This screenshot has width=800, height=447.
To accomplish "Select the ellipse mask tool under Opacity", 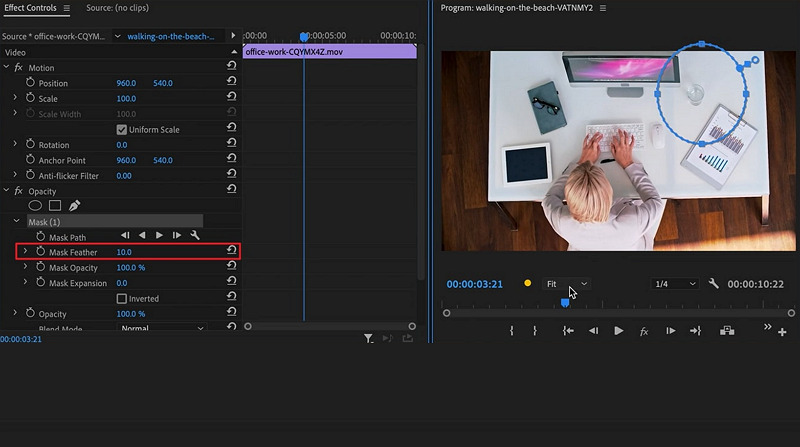I will (35, 206).
